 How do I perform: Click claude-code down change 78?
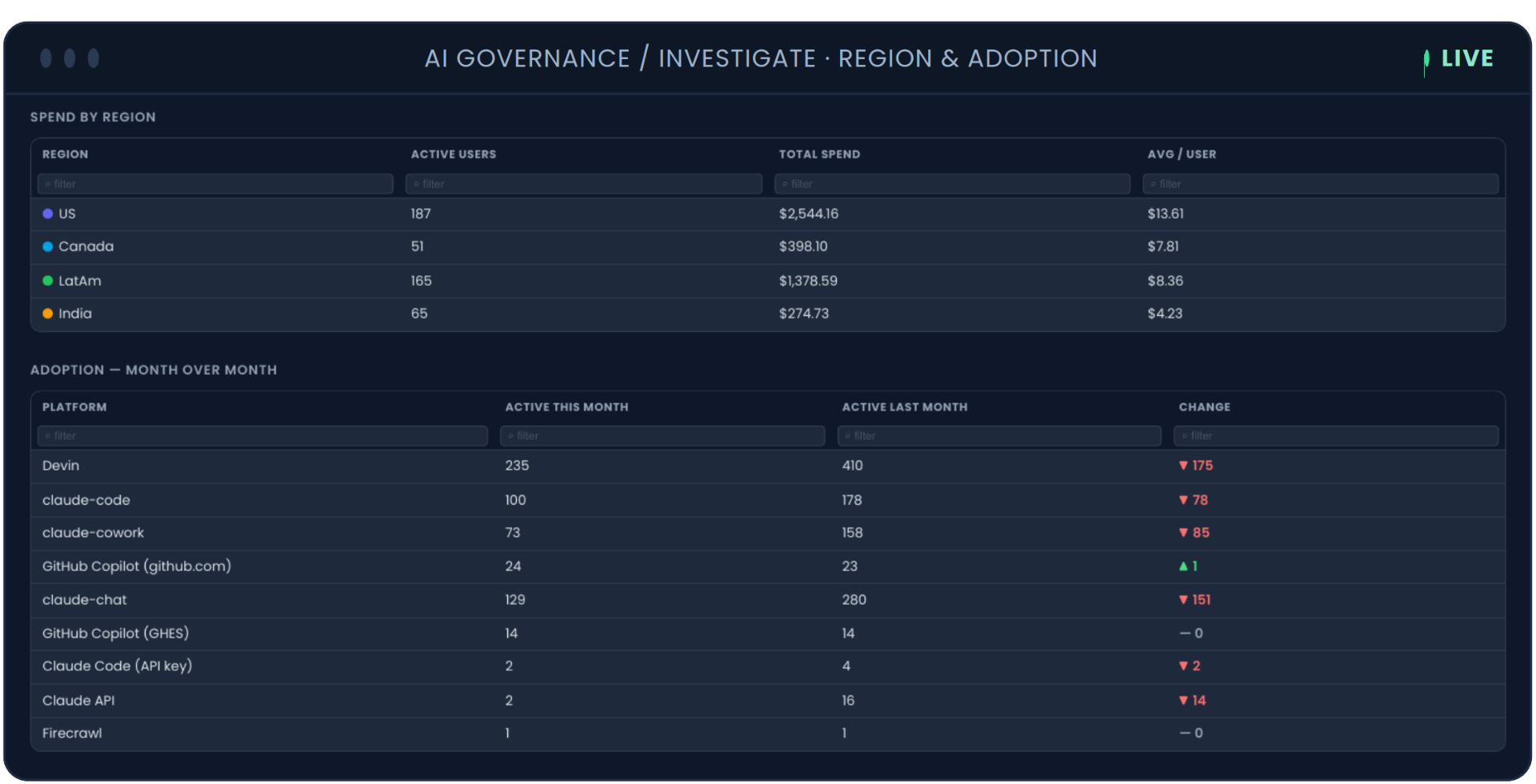(x=1194, y=500)
